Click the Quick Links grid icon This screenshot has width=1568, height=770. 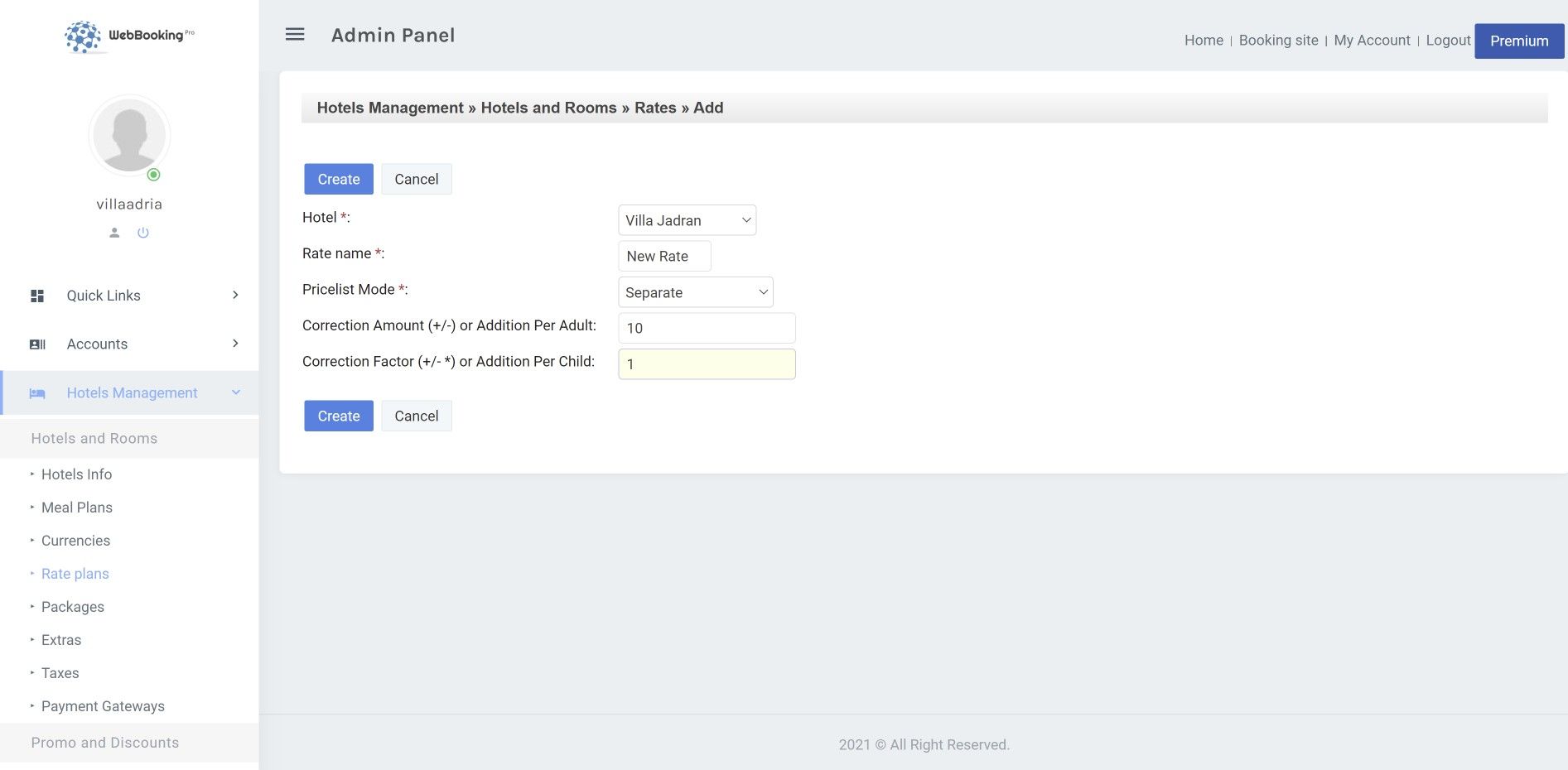(37, 296)
